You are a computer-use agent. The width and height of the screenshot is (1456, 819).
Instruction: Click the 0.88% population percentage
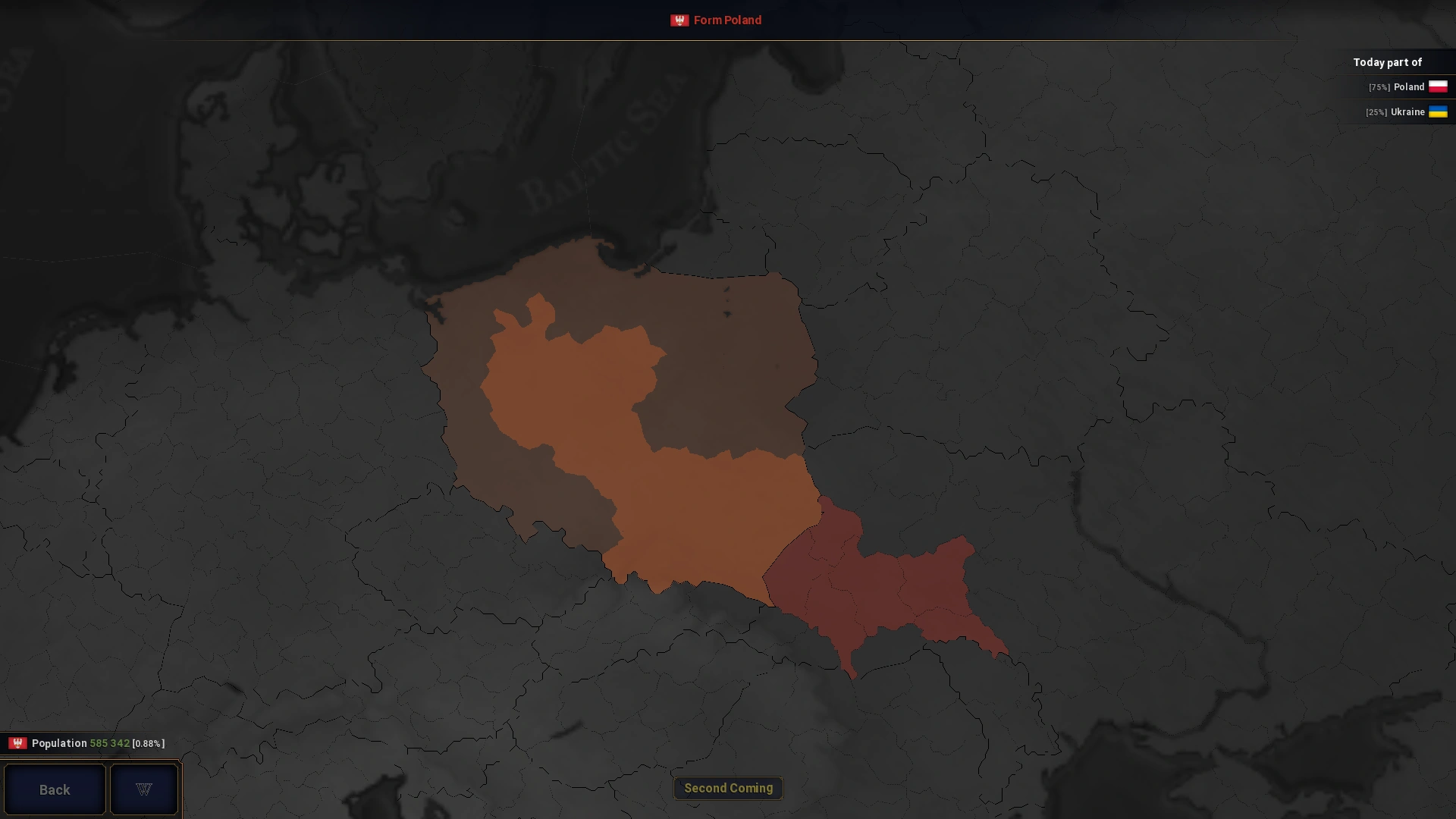coord(148,744)
